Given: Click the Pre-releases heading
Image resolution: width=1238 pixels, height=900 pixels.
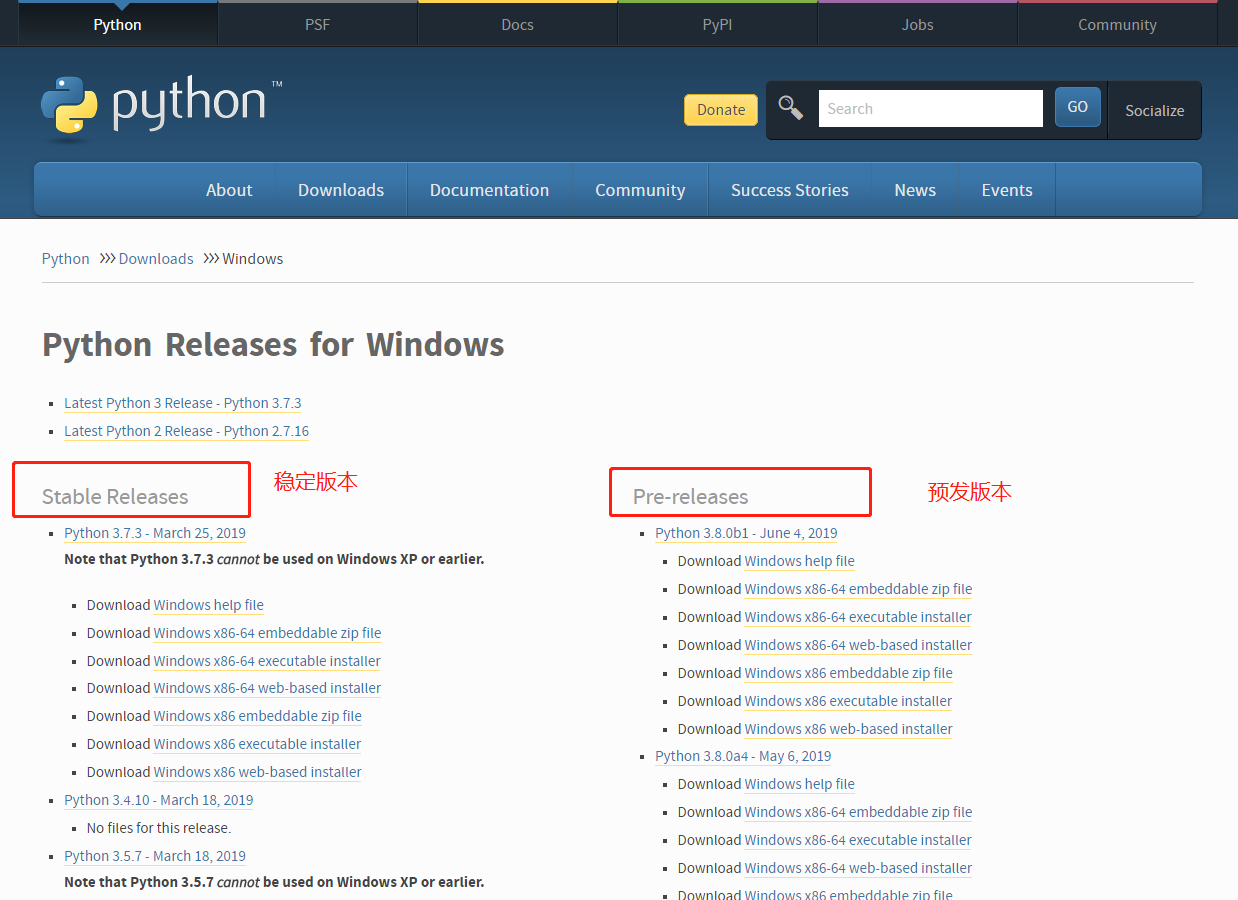Looking at the screenshot, I should pos(690,496).
